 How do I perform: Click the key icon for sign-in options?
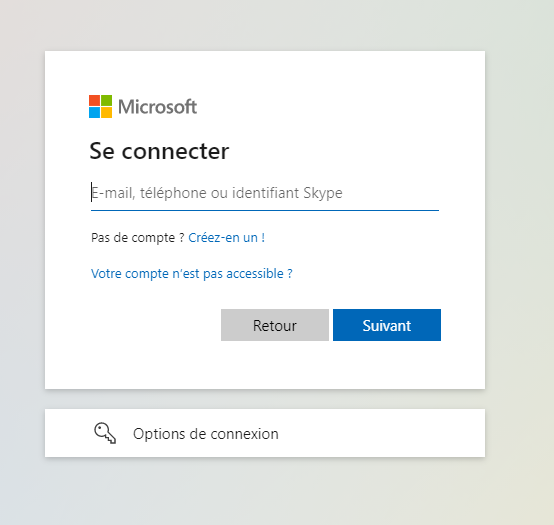tap(105, 433)
